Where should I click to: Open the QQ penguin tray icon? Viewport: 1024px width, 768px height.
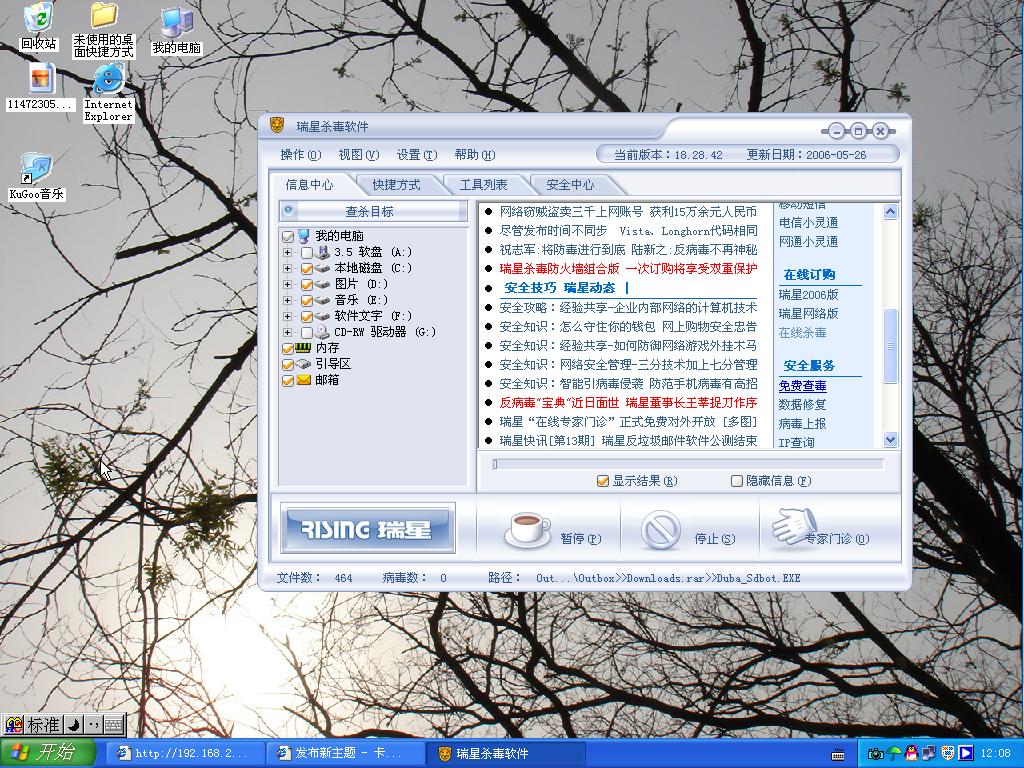click(x=912, y=754)
